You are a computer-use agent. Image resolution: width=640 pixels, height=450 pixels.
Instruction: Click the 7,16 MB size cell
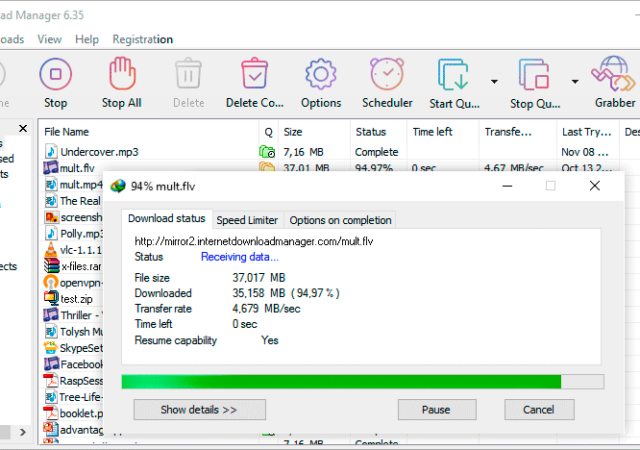[x=303, y=152]
